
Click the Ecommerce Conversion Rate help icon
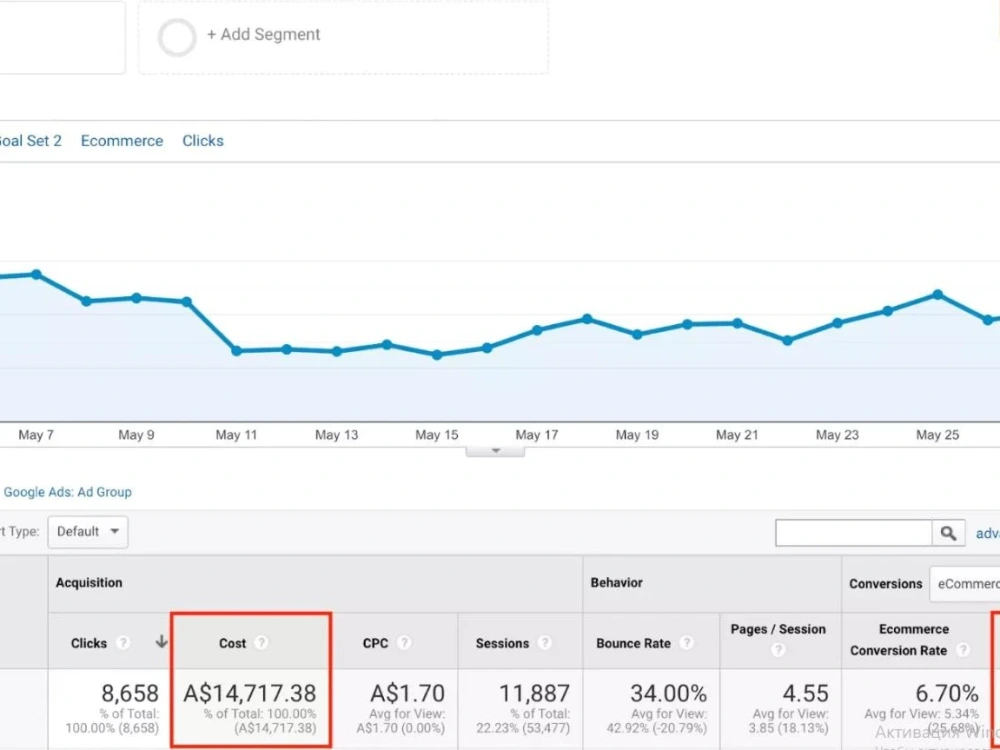(963, 650)
